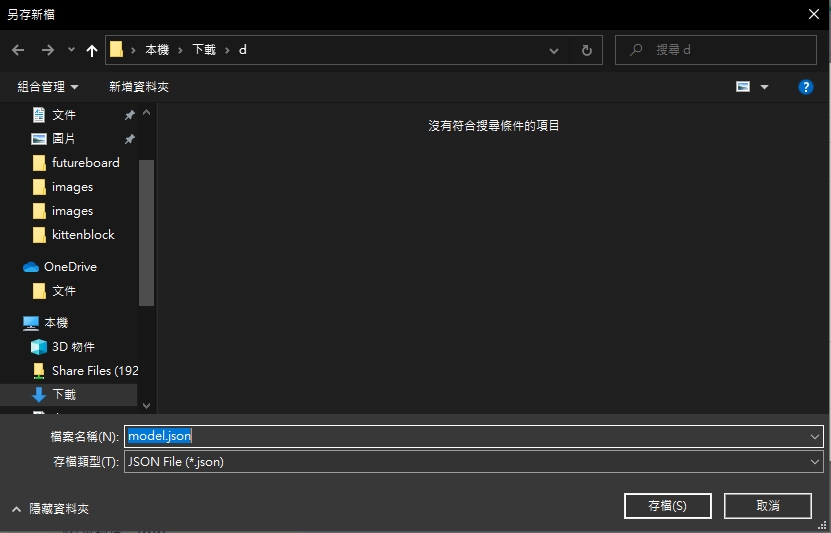Open OneDrive in the navigation pane
This screenshot has height=533, width=831.
tap(70, 267)
